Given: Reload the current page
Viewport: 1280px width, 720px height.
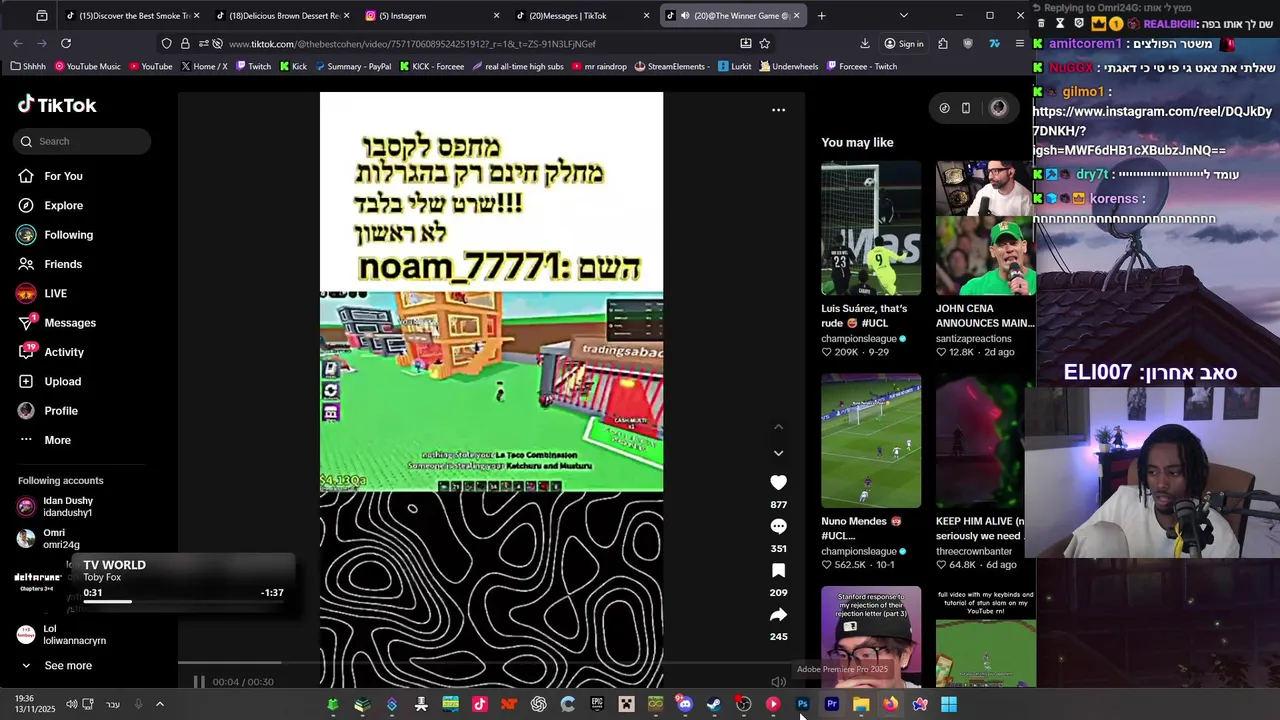Looking at the screenshot, I should click(x=66, y=44).
